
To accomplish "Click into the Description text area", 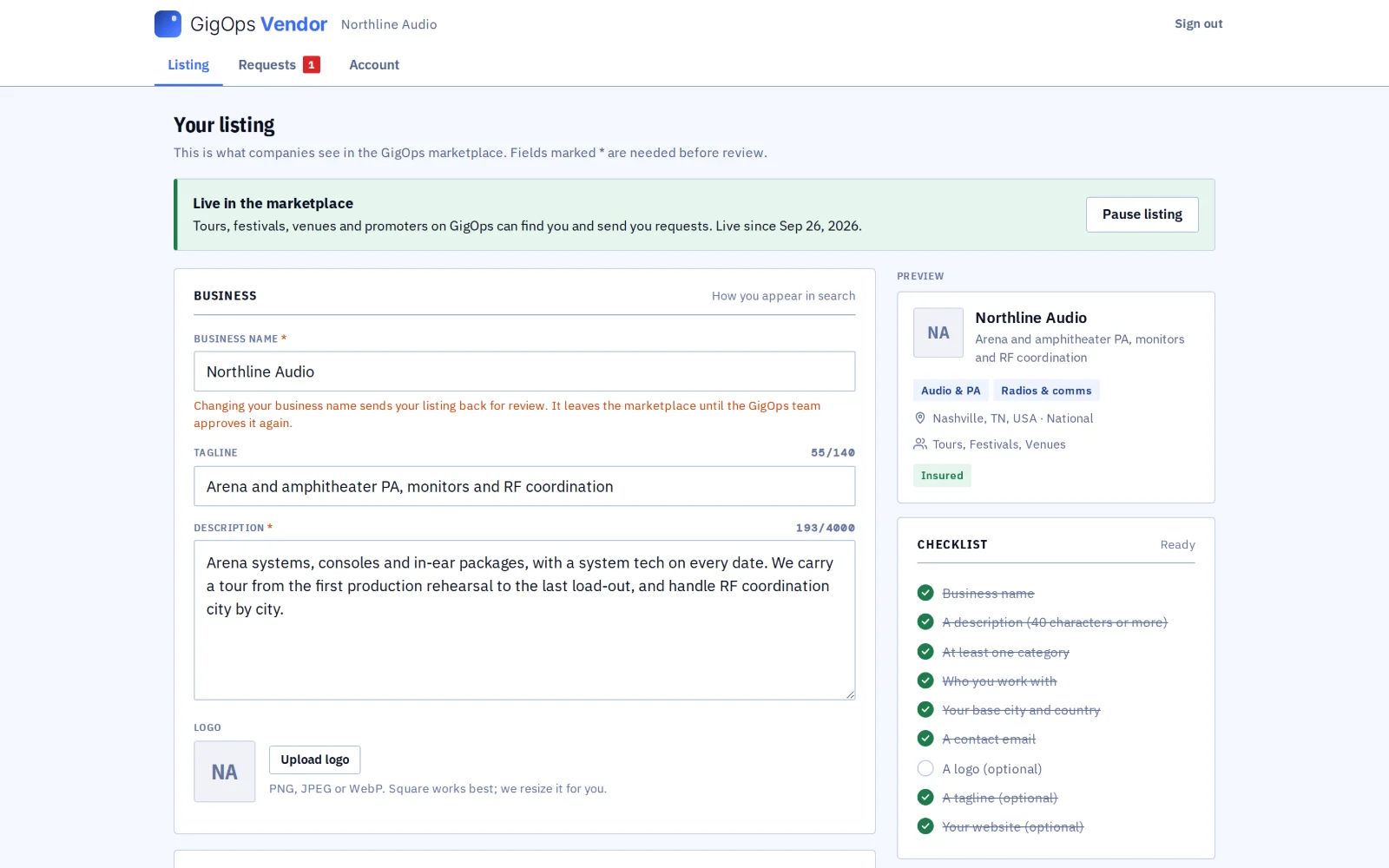I will [524, 620].
